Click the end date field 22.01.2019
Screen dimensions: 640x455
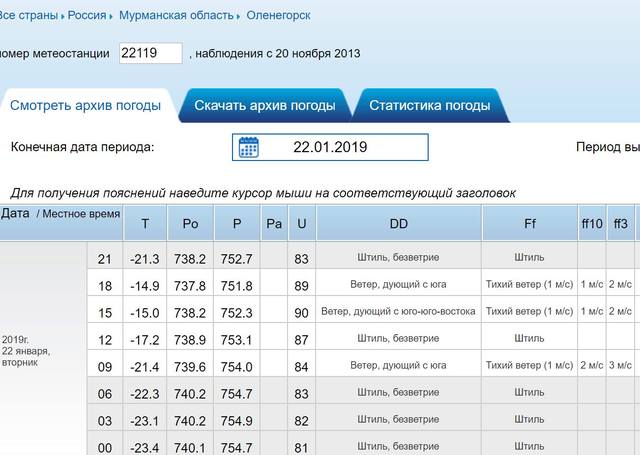click(x=330, y=147)
